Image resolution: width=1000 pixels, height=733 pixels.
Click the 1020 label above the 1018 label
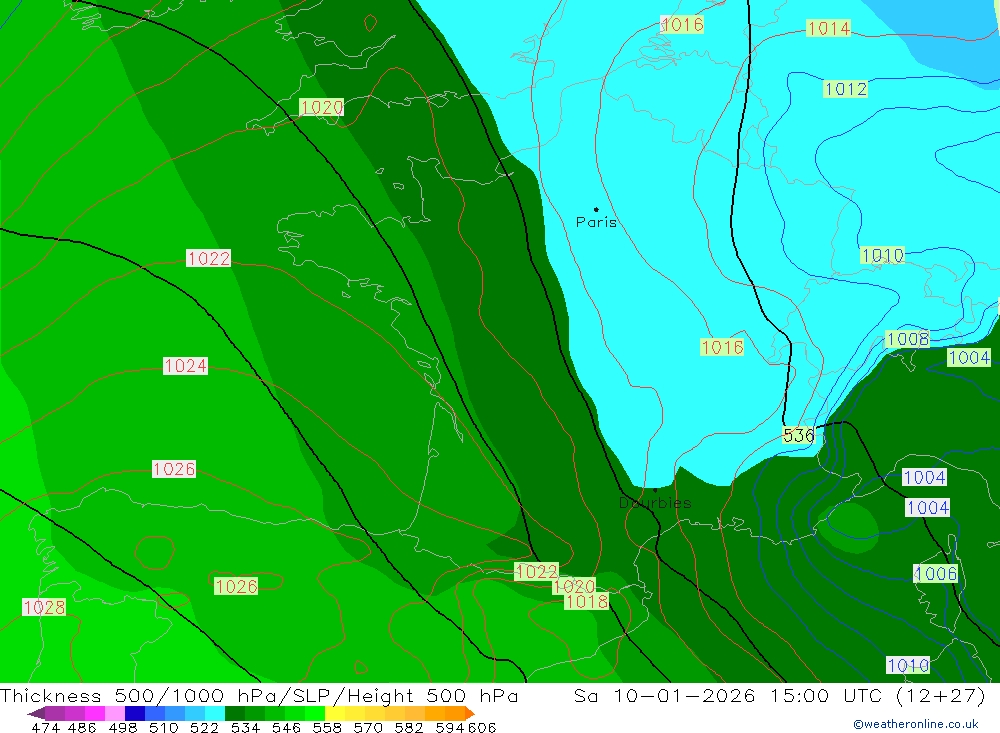(x=574, y=587)
